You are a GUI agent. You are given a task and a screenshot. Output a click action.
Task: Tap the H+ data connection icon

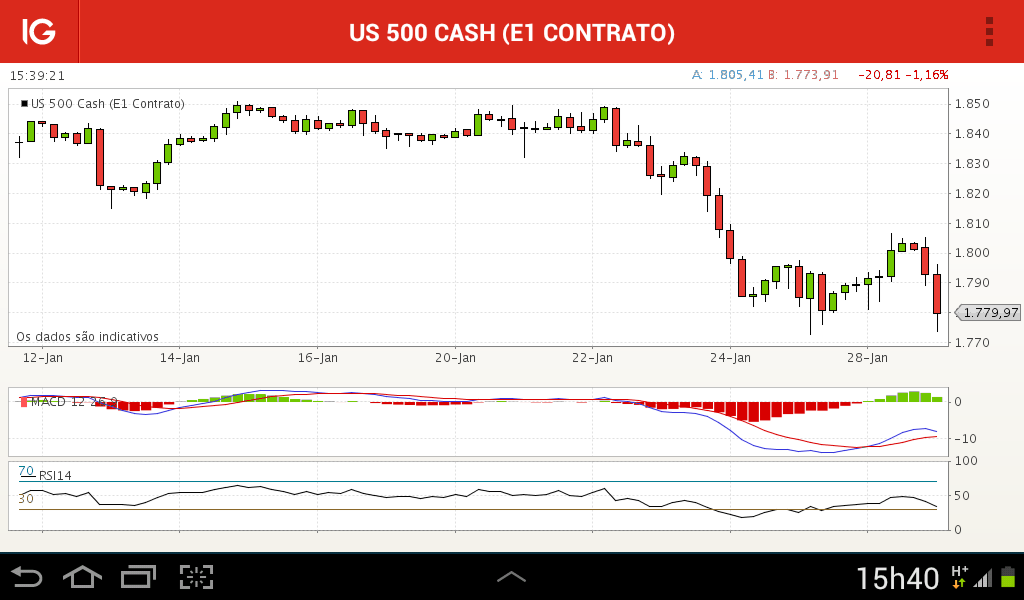coord(959,577)
